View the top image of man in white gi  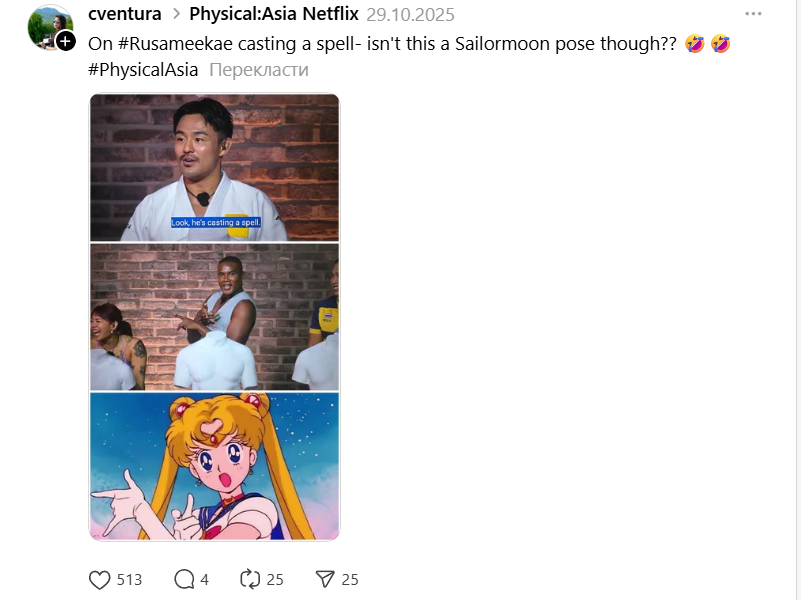coord(215,167)
